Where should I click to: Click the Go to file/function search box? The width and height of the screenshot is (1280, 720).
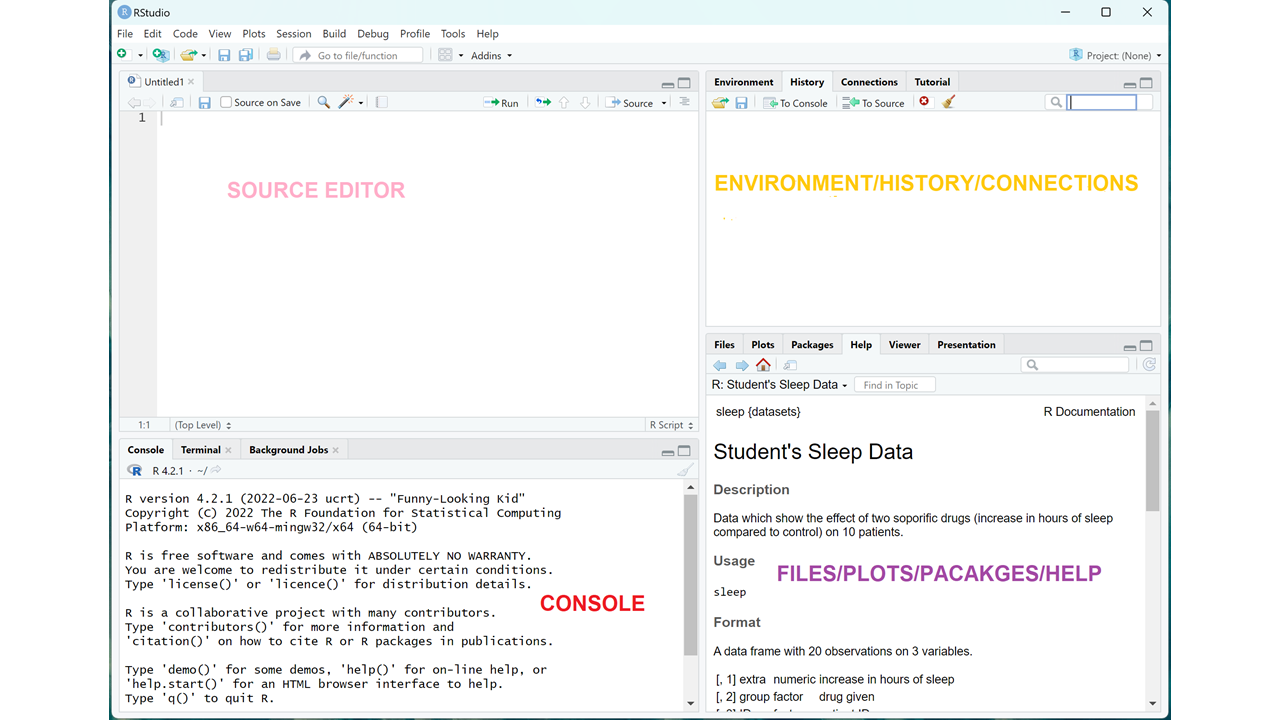(x=359, y=55)
